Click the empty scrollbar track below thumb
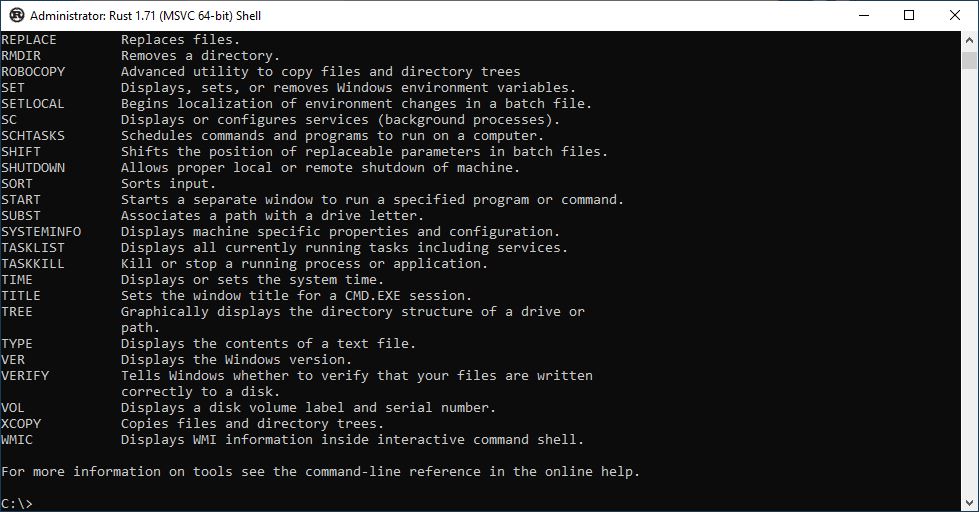 pyautogui.click(x=969, y=281)
